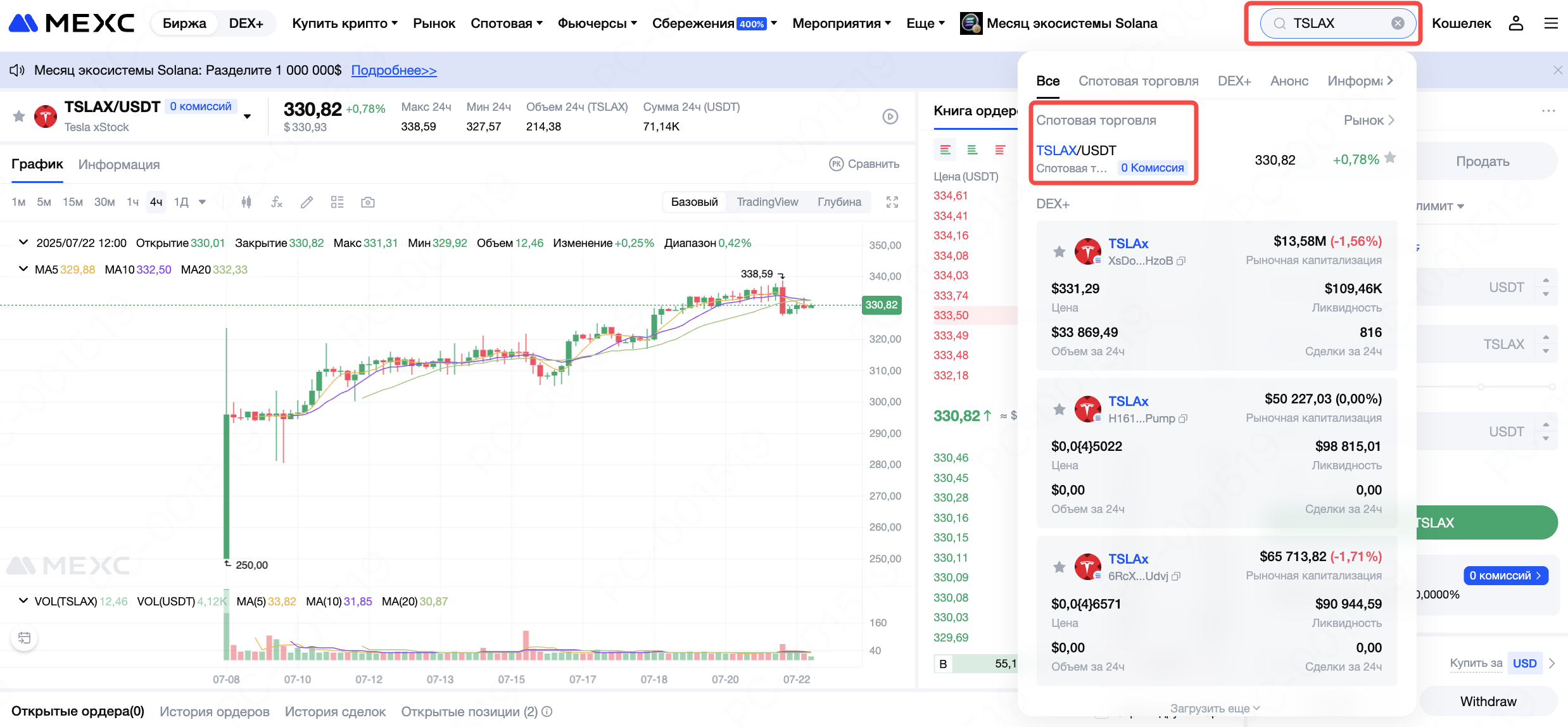Expand the chart to fullscreen
Screen dimensions: 1568x727
(892, 202)
